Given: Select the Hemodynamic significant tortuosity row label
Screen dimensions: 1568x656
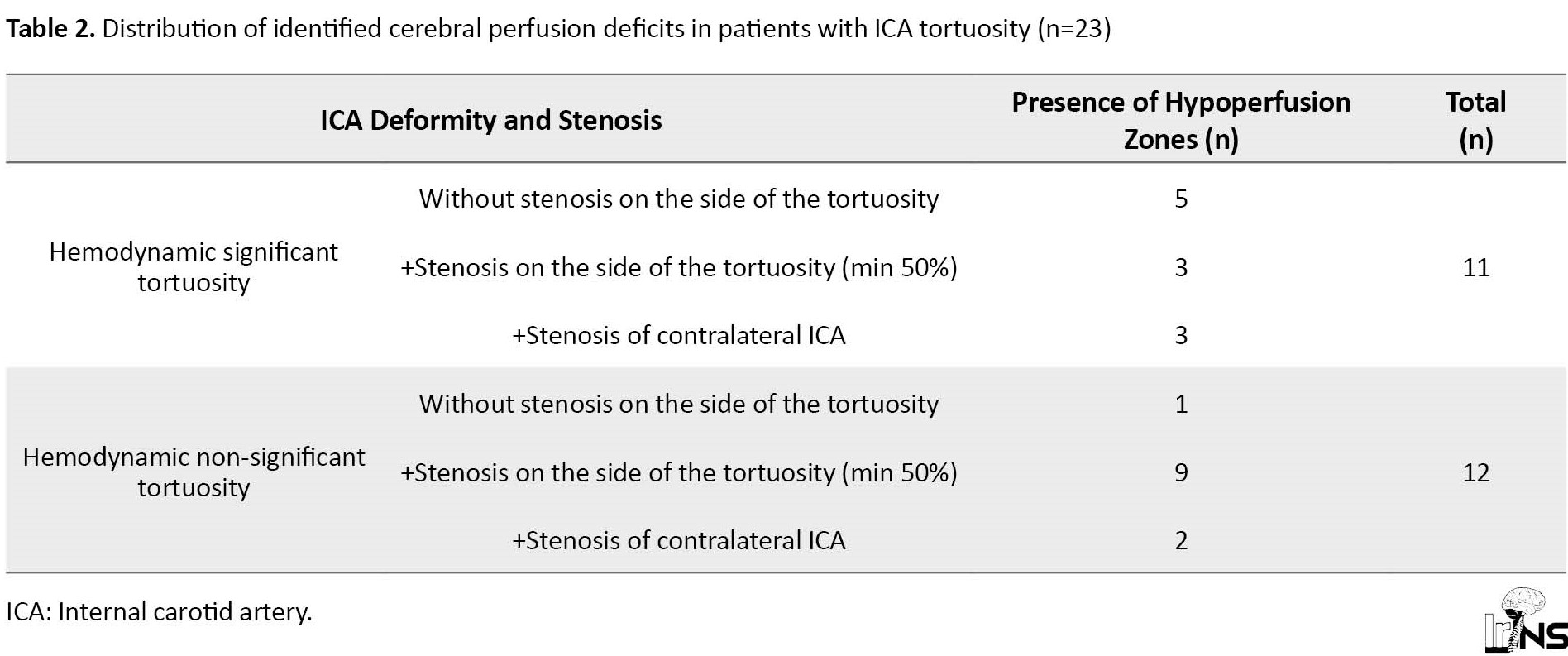Looking at the screenshot, I should pyautogui.click(x=194, y=266).
